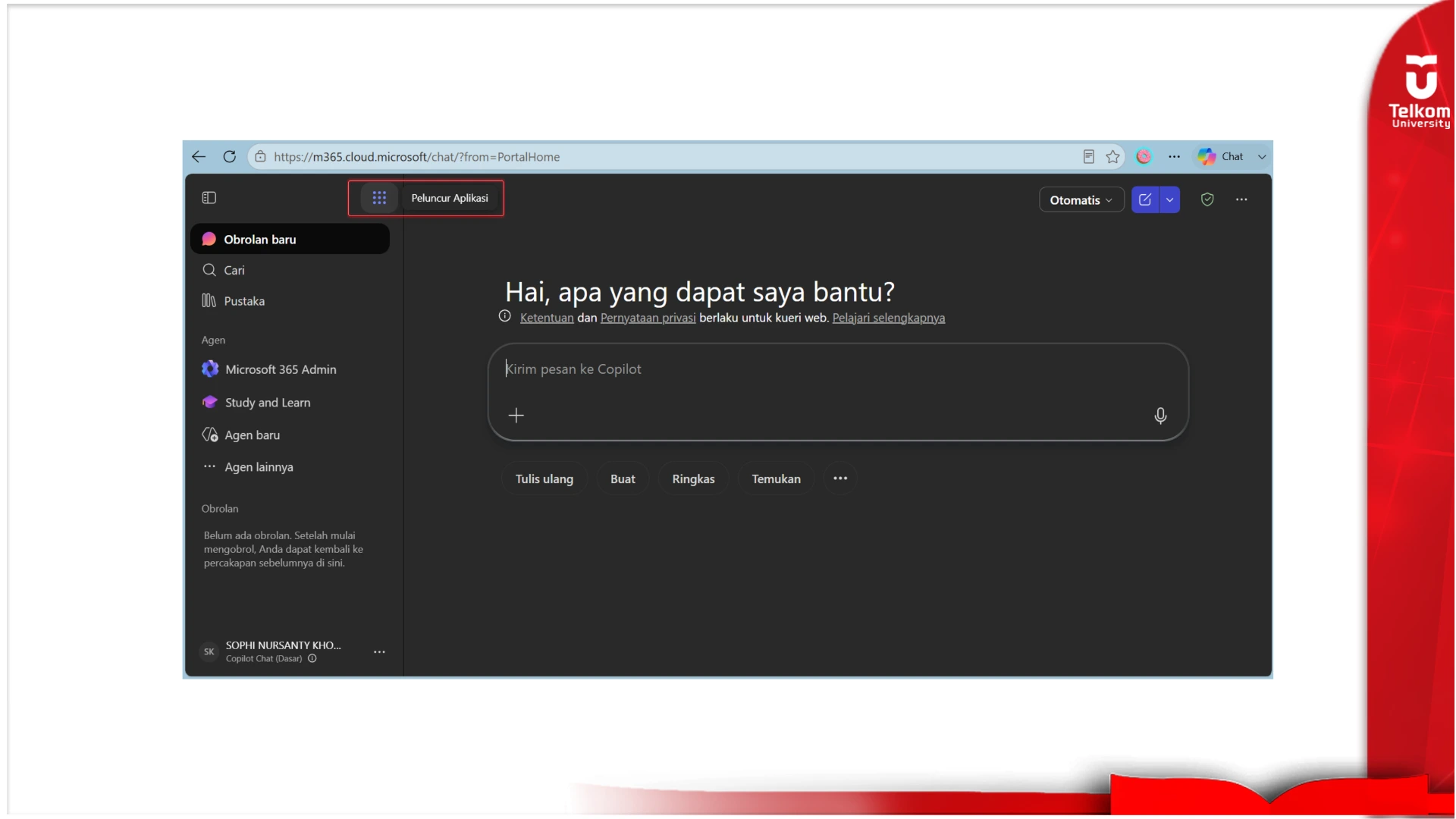Click the pink browser extension icon

(x=1144, y=157)
